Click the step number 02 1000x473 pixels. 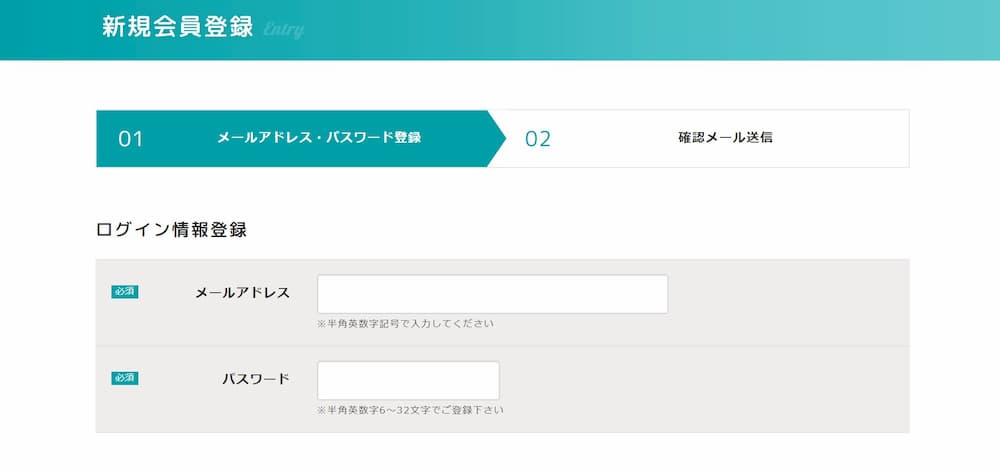tap(538, 139)
